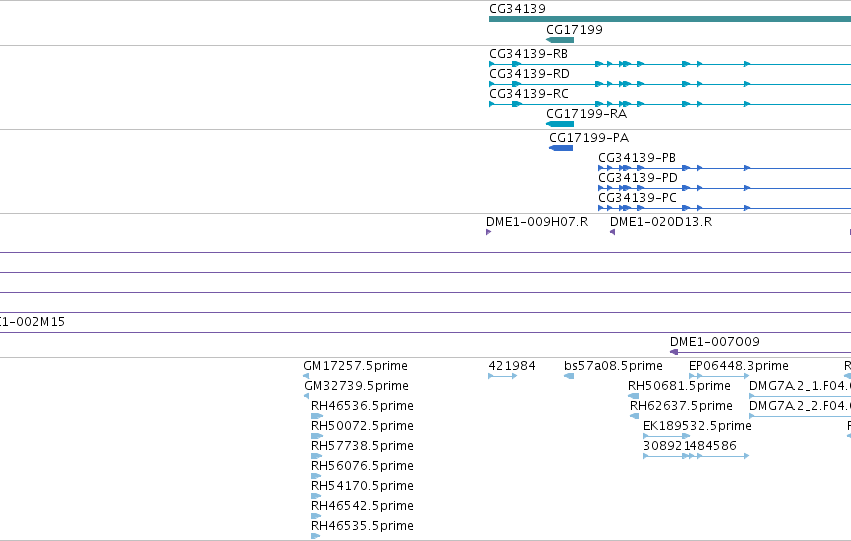Select EST RH50681.5prime label
The image size is (851, 541).
click(679, 386)
